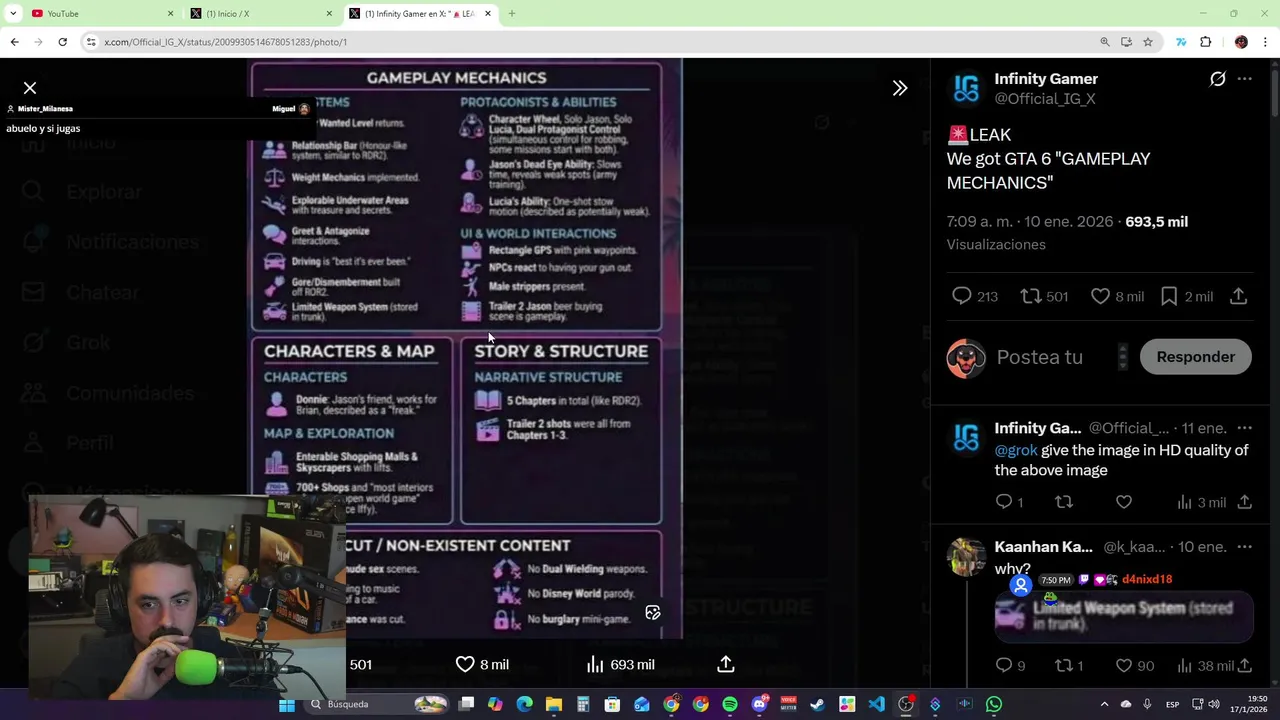1280x720 pixels.
Task: Share the main post with the upload arrow icon
Action: tap(1238, 296)
